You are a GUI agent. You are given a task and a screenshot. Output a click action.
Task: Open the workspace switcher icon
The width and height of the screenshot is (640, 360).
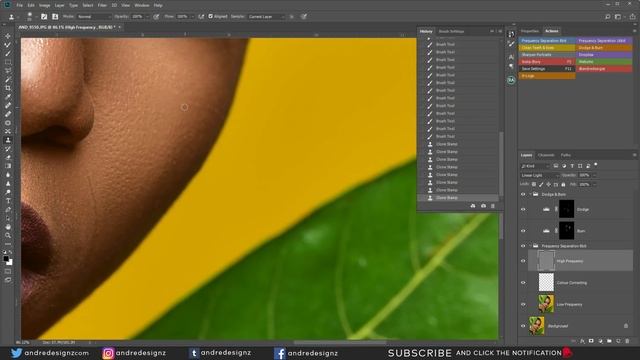point(618,17)
